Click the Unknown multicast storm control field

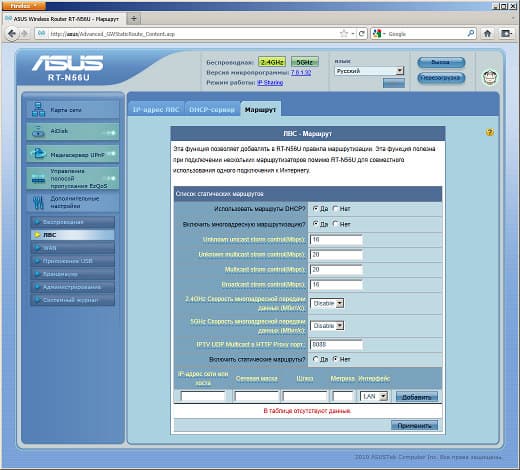[x=336, y=255]
